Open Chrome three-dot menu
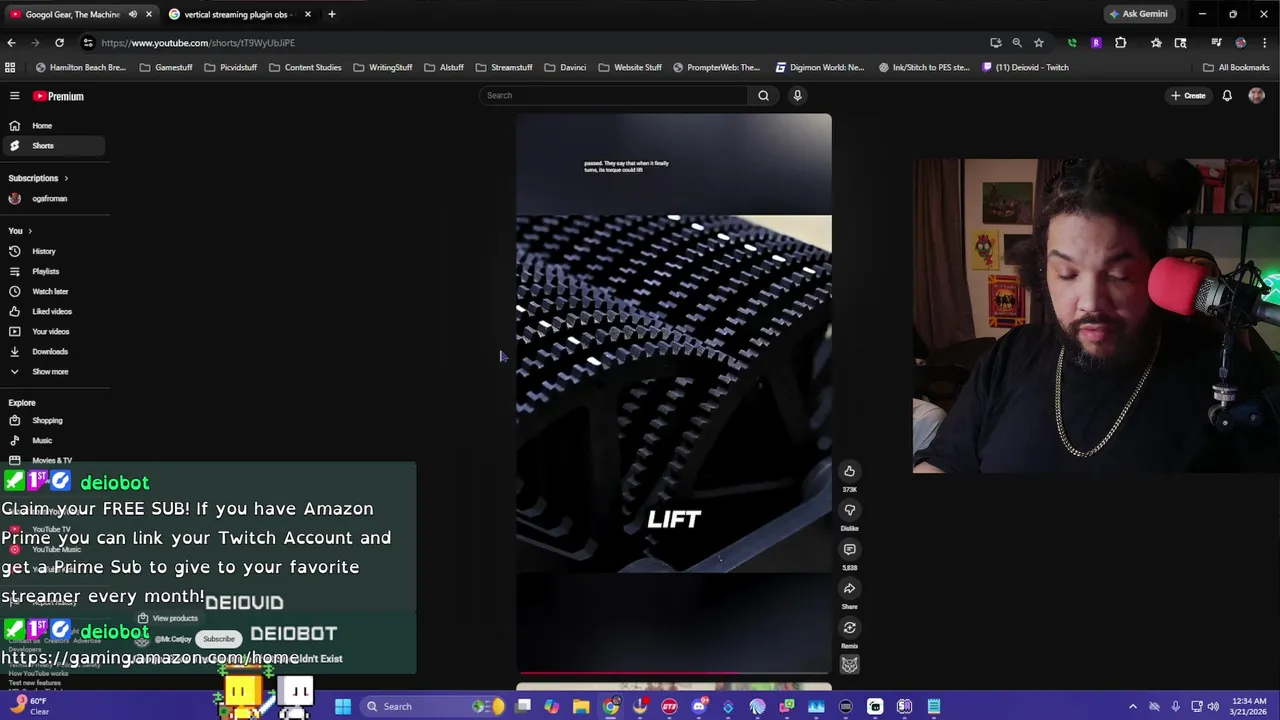Image resolution: width=1280 pixels, height=720 pixels. 1264,43
